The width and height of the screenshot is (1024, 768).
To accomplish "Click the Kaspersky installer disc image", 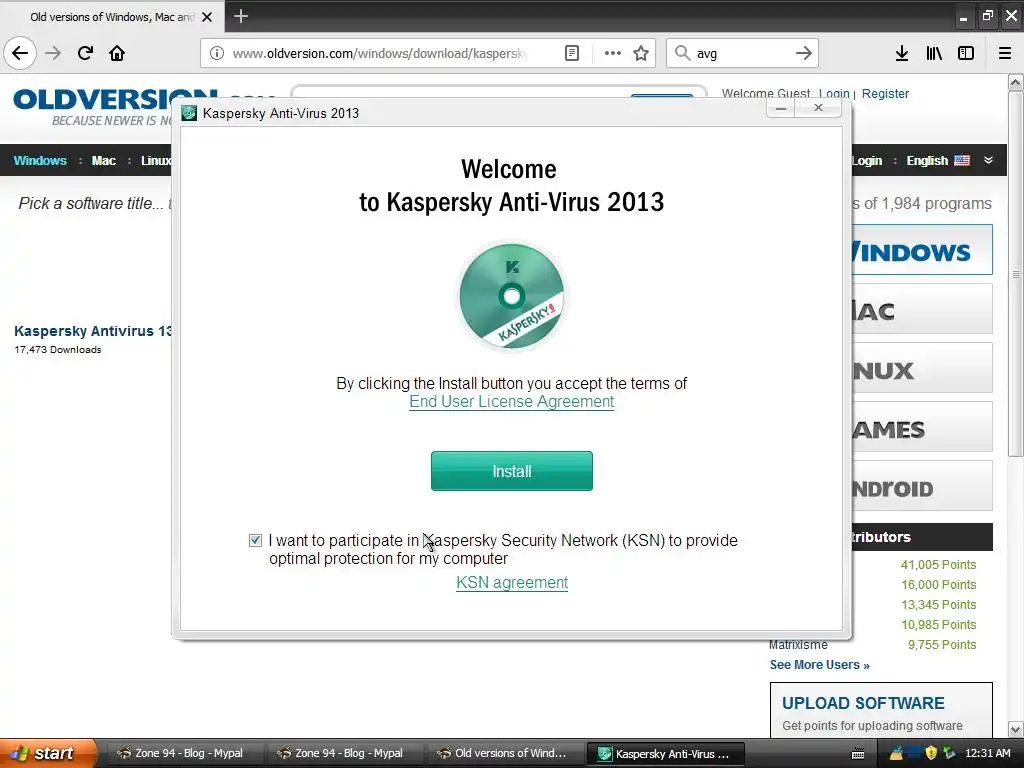I will 511,296.
